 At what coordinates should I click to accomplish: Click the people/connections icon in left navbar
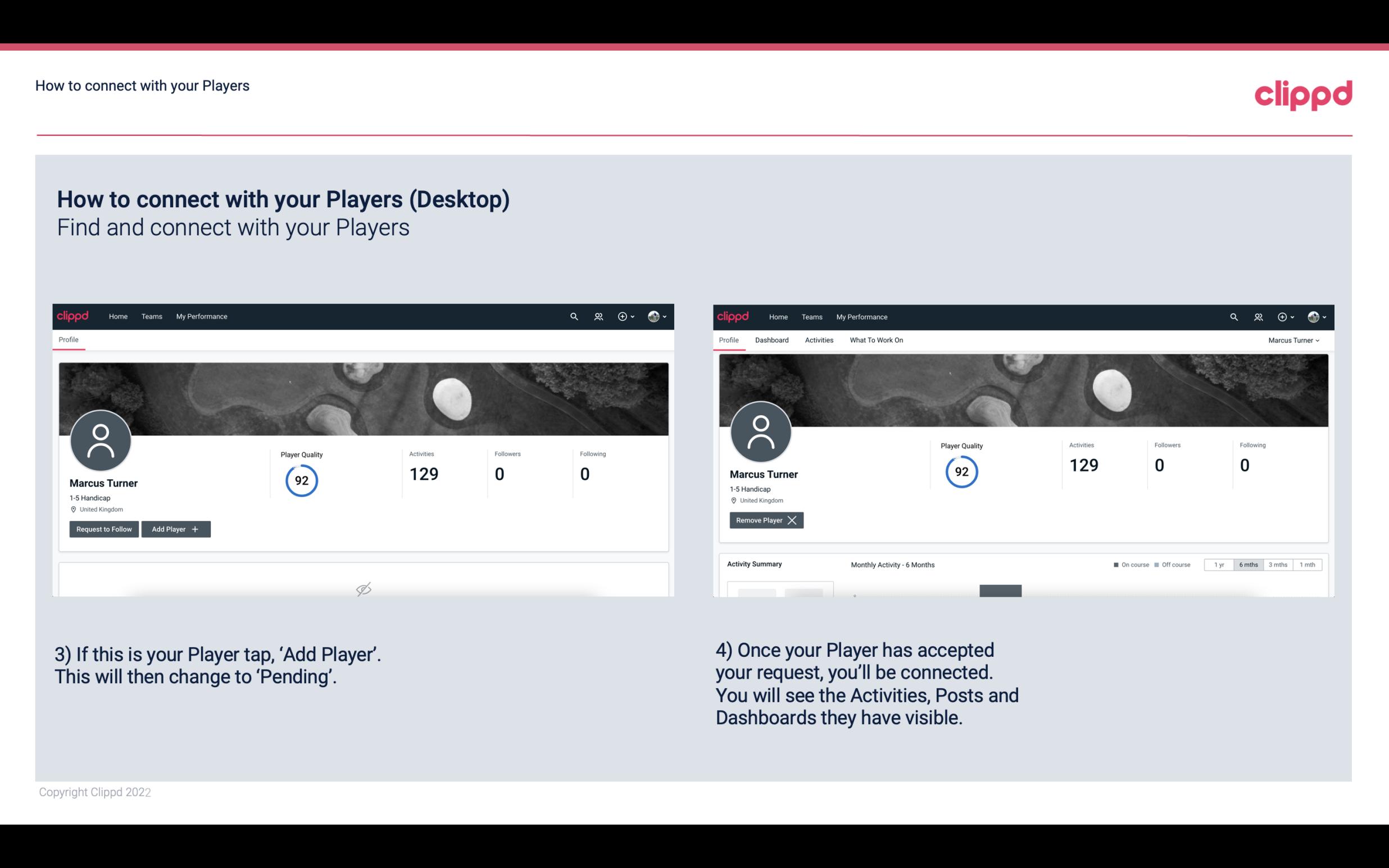coord(597,316)
